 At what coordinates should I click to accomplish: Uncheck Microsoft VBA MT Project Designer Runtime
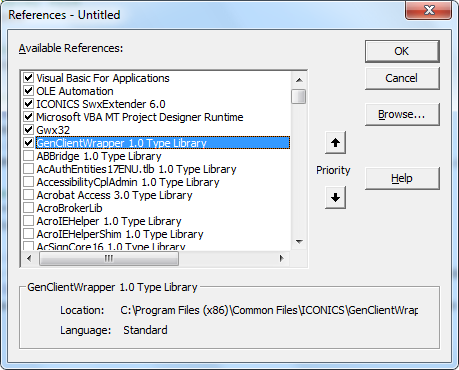(x=29, y=117)
